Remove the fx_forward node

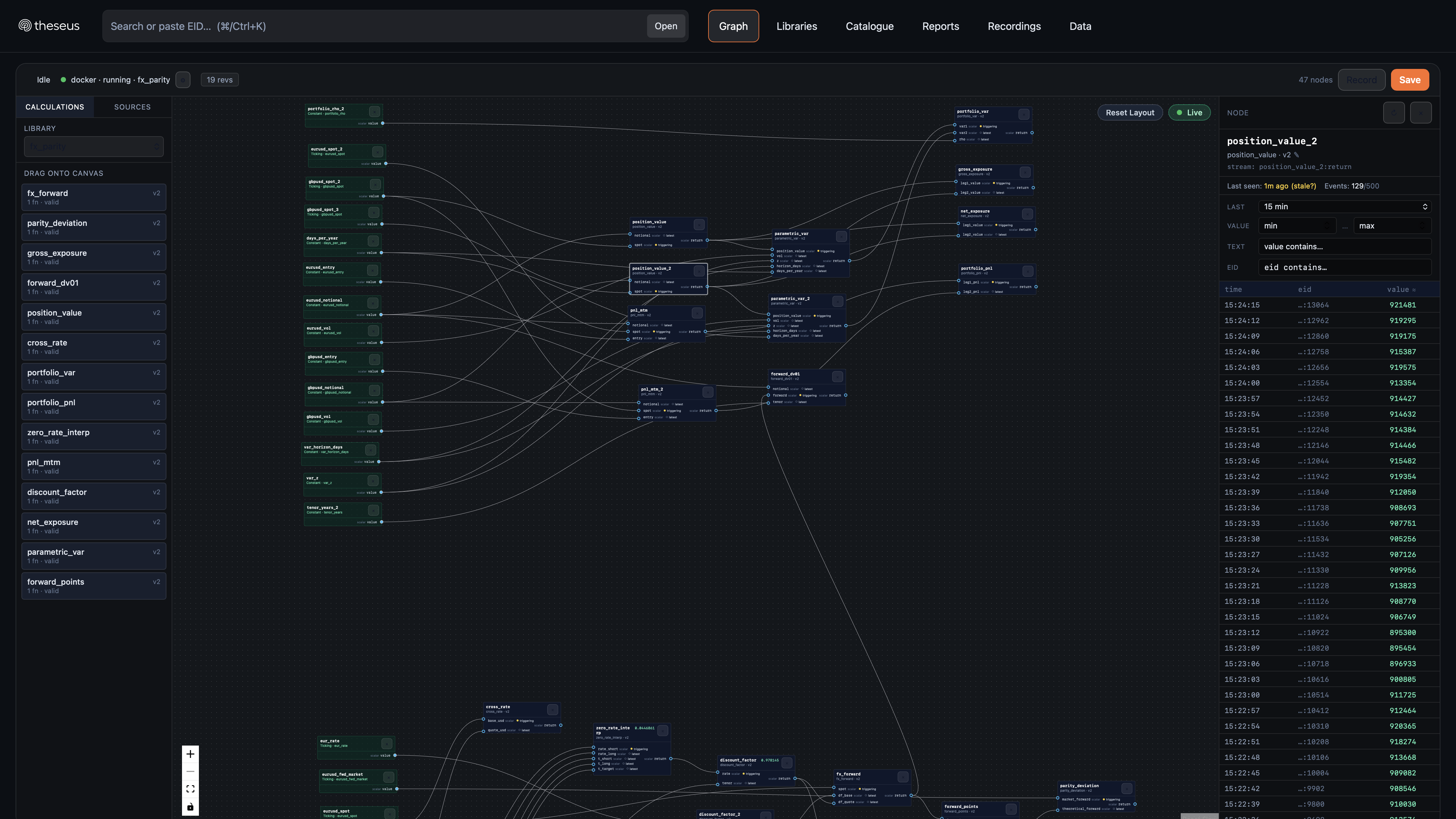coord(903,777)
